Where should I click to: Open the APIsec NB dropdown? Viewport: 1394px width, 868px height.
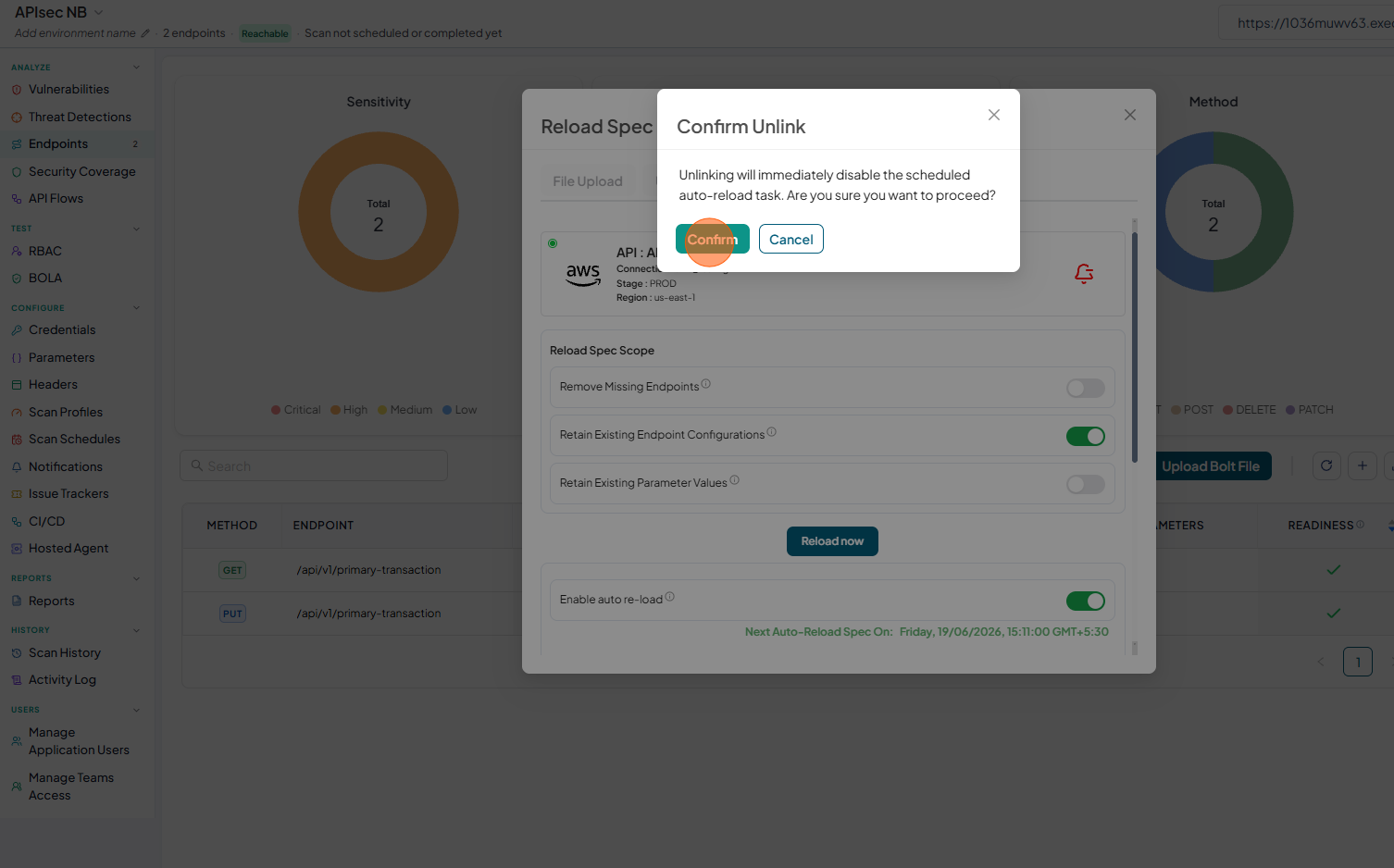99,12
